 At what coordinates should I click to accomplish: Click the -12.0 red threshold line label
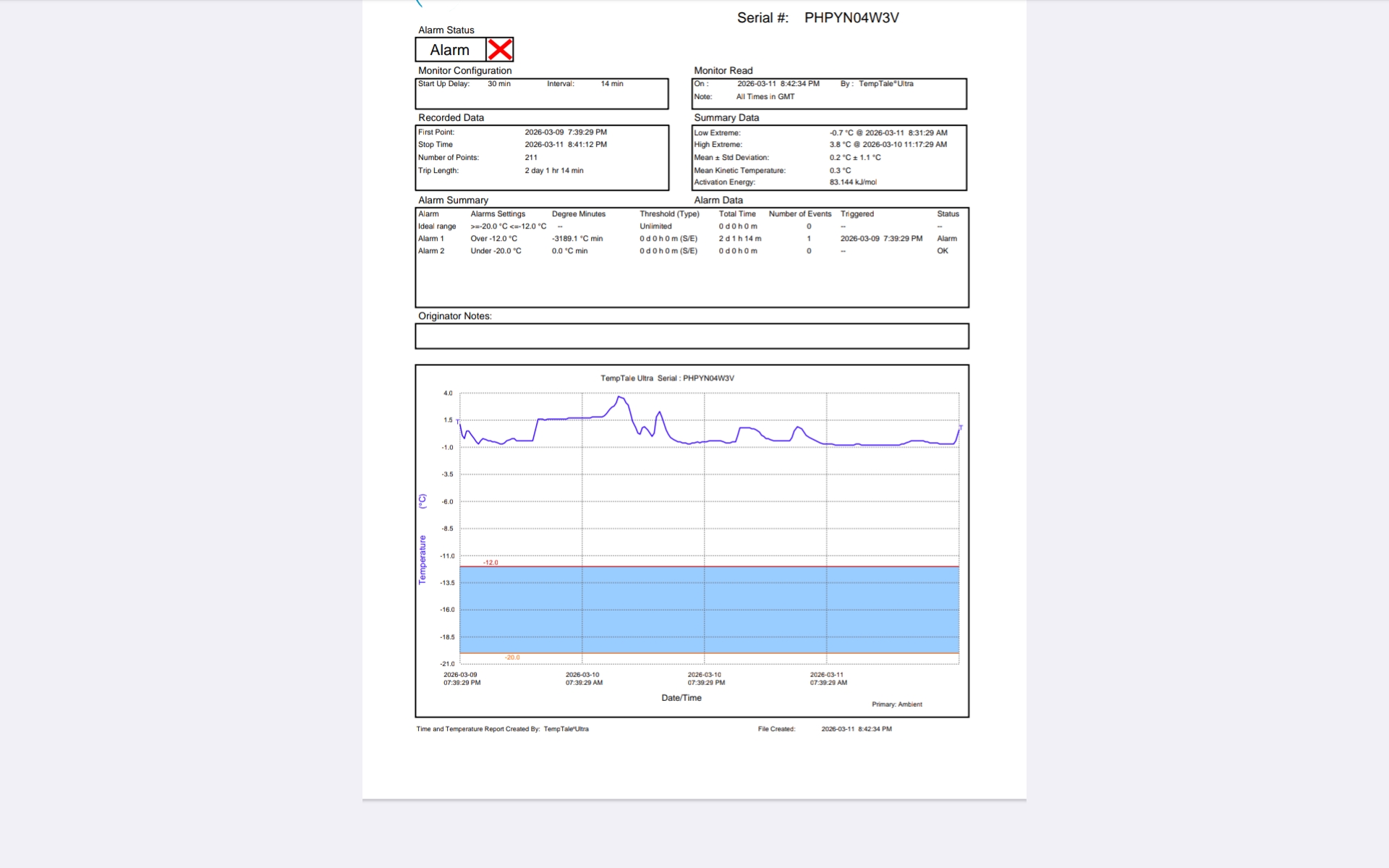pos(490,562)
